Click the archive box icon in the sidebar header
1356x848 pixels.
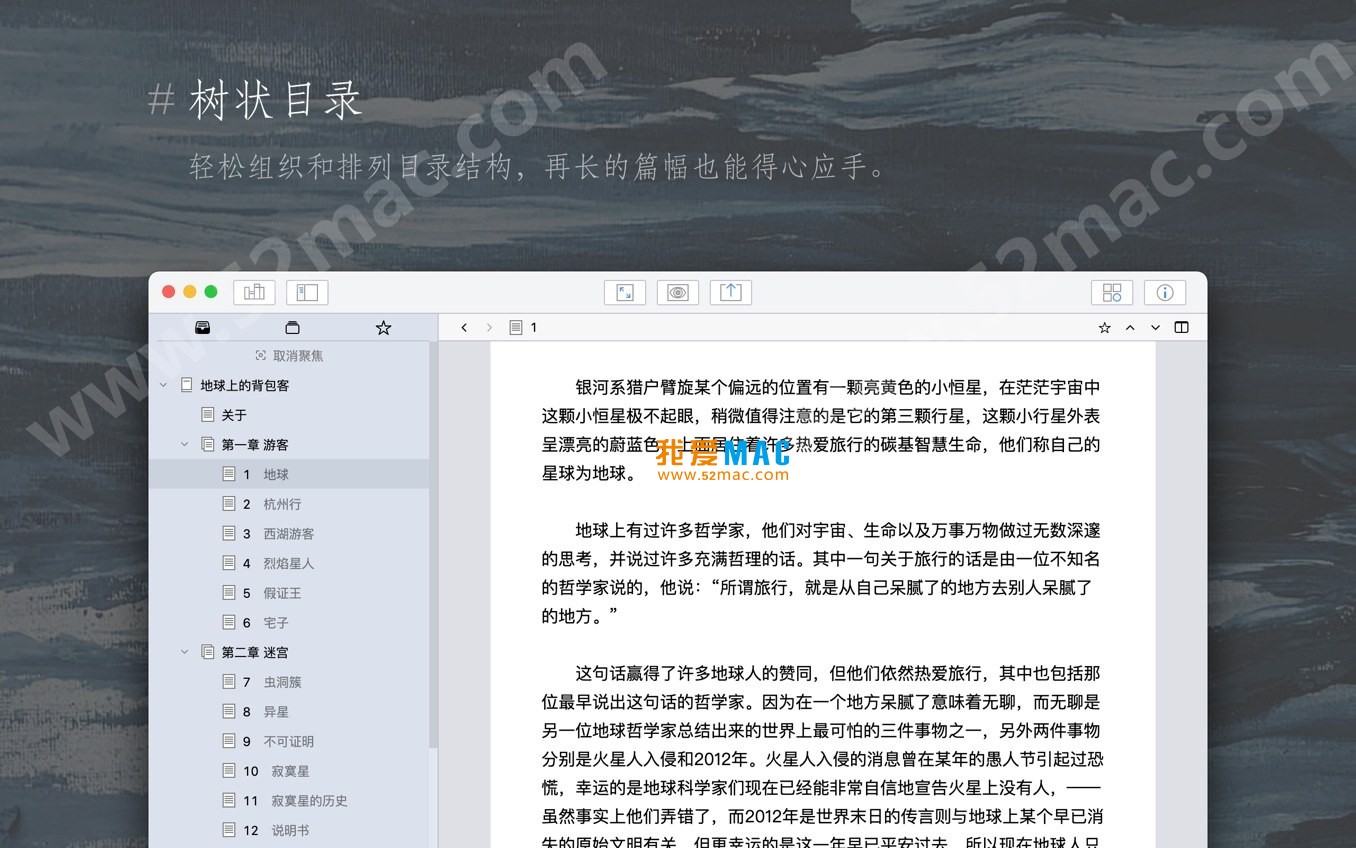coord(292,327)
